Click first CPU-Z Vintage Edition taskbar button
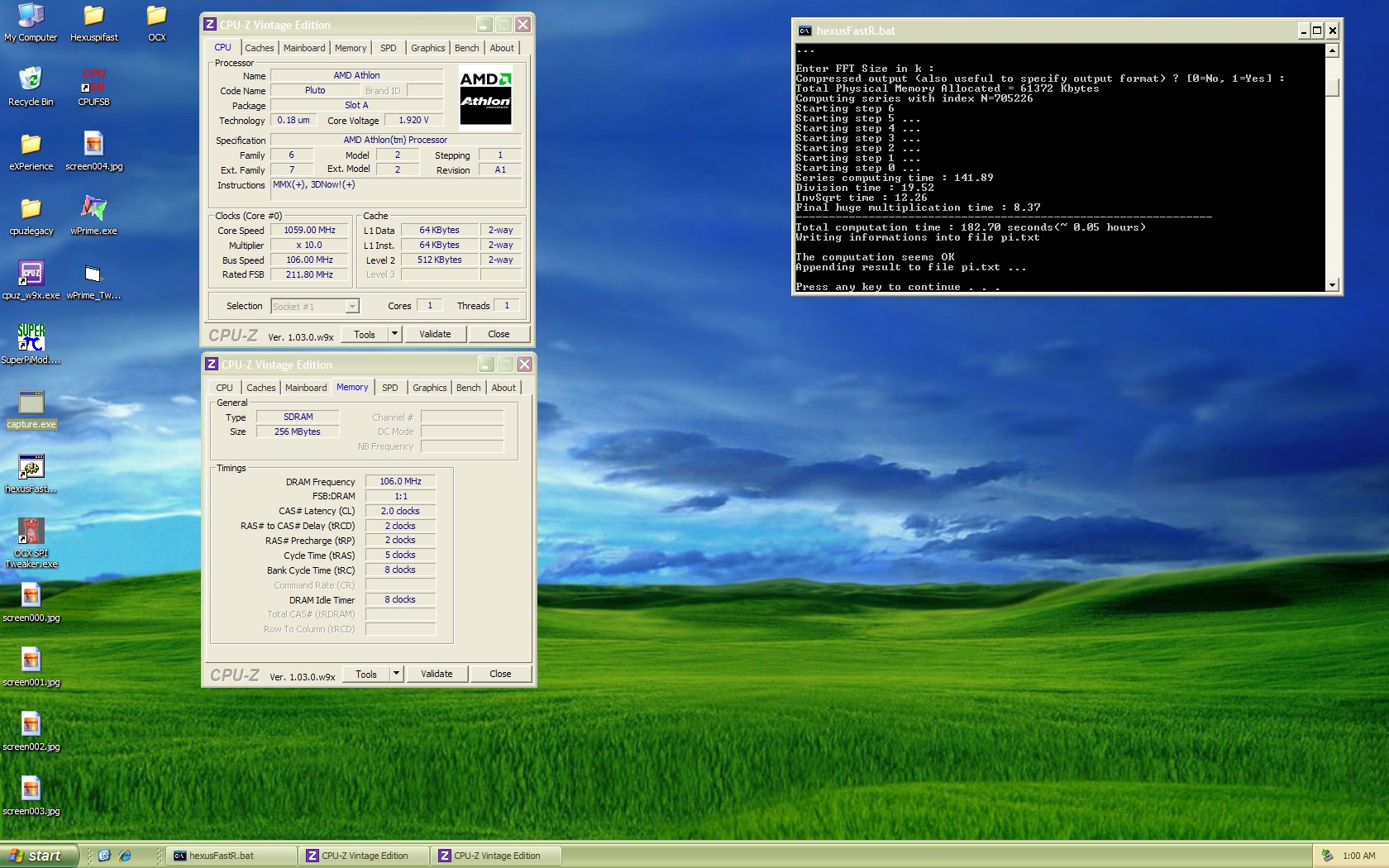Image resolution: width=1389 pixels, height=868 pixels. 365,856
